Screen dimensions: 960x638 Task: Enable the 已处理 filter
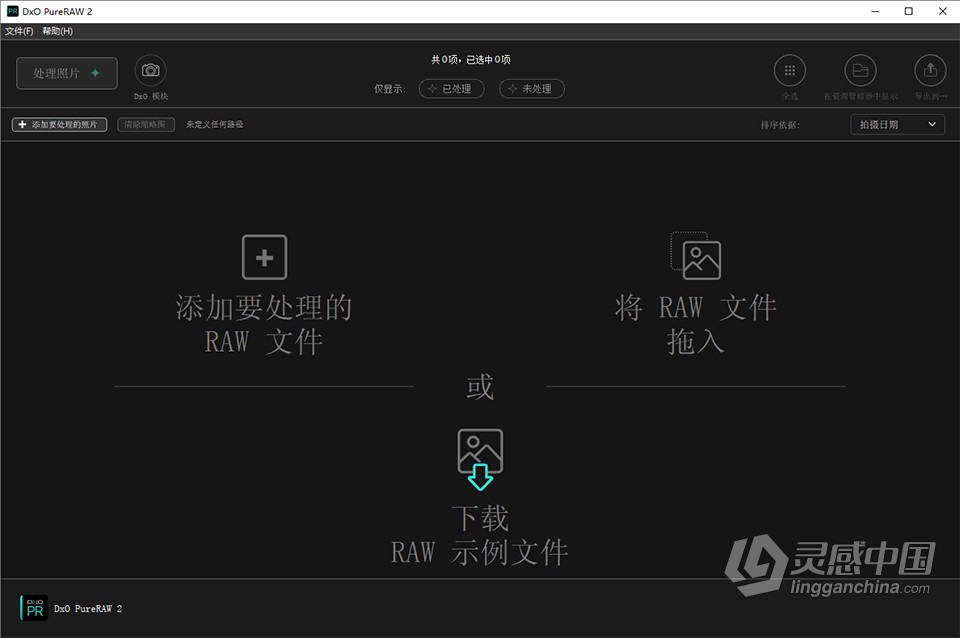pos(451,88)
